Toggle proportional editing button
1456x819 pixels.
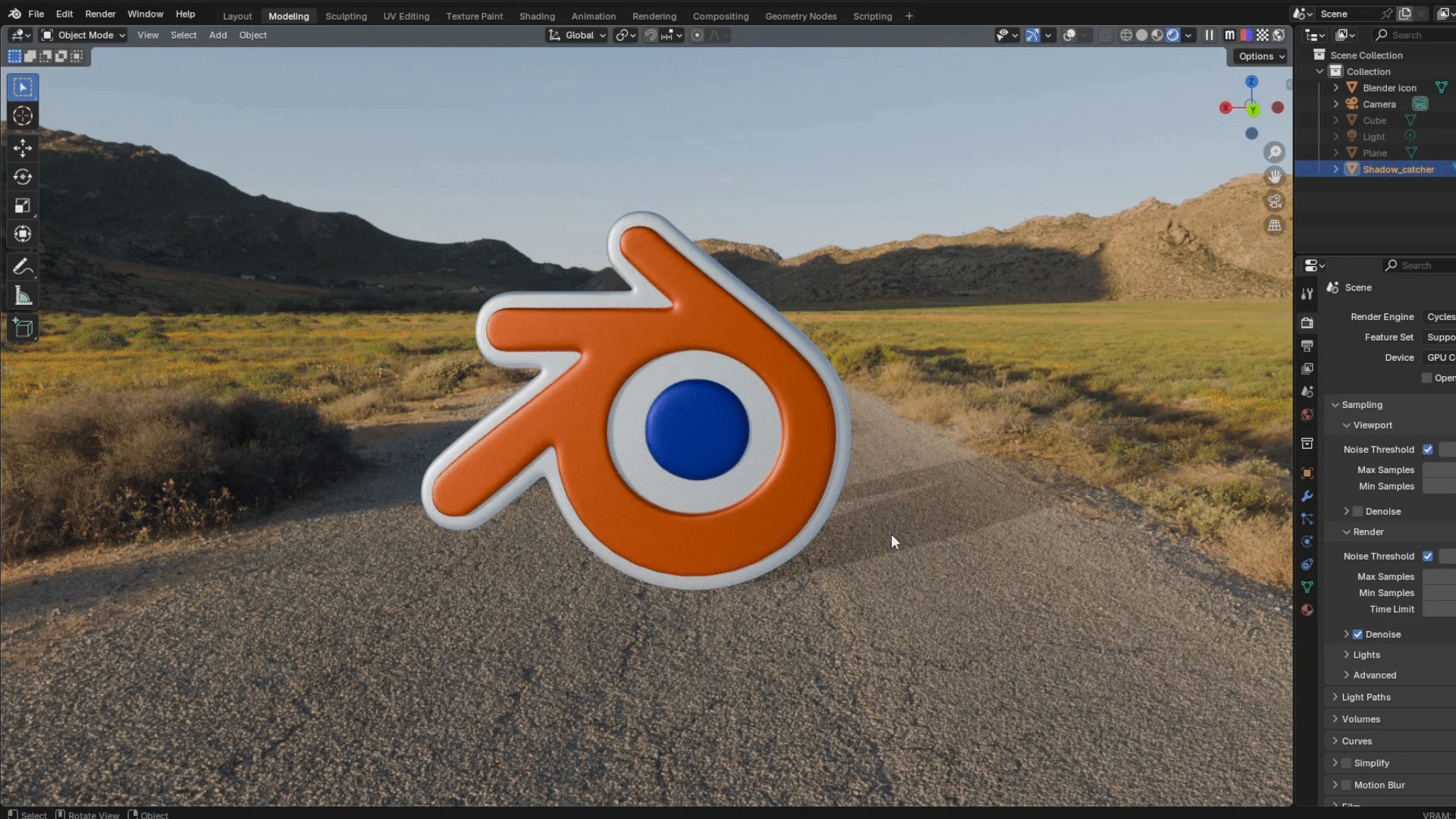click(697, 35)
